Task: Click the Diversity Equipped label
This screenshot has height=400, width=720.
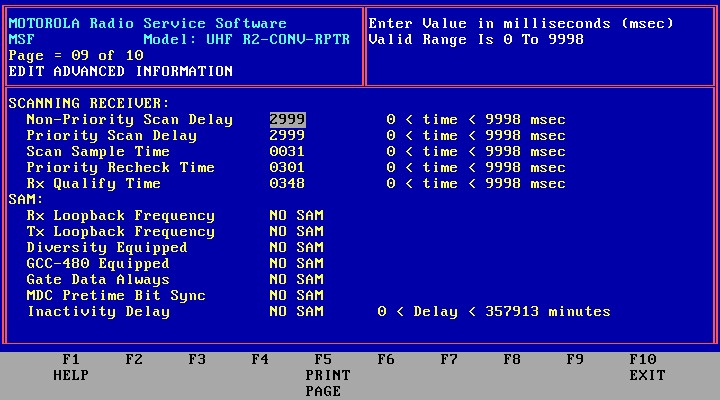Action: tap(107, 248)
